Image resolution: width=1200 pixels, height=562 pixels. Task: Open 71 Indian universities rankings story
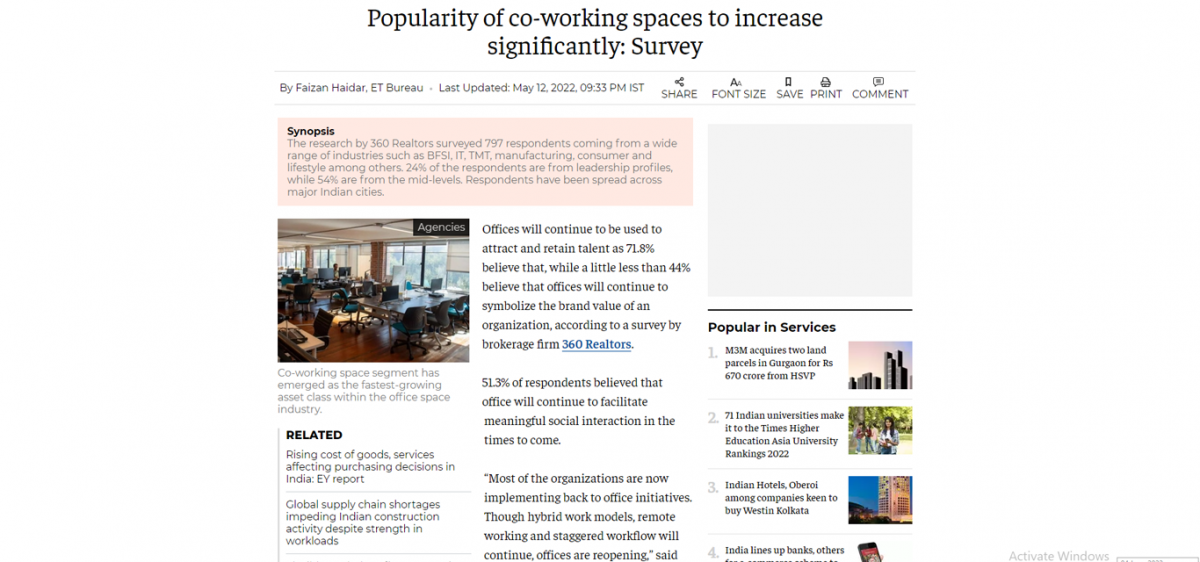784,434
